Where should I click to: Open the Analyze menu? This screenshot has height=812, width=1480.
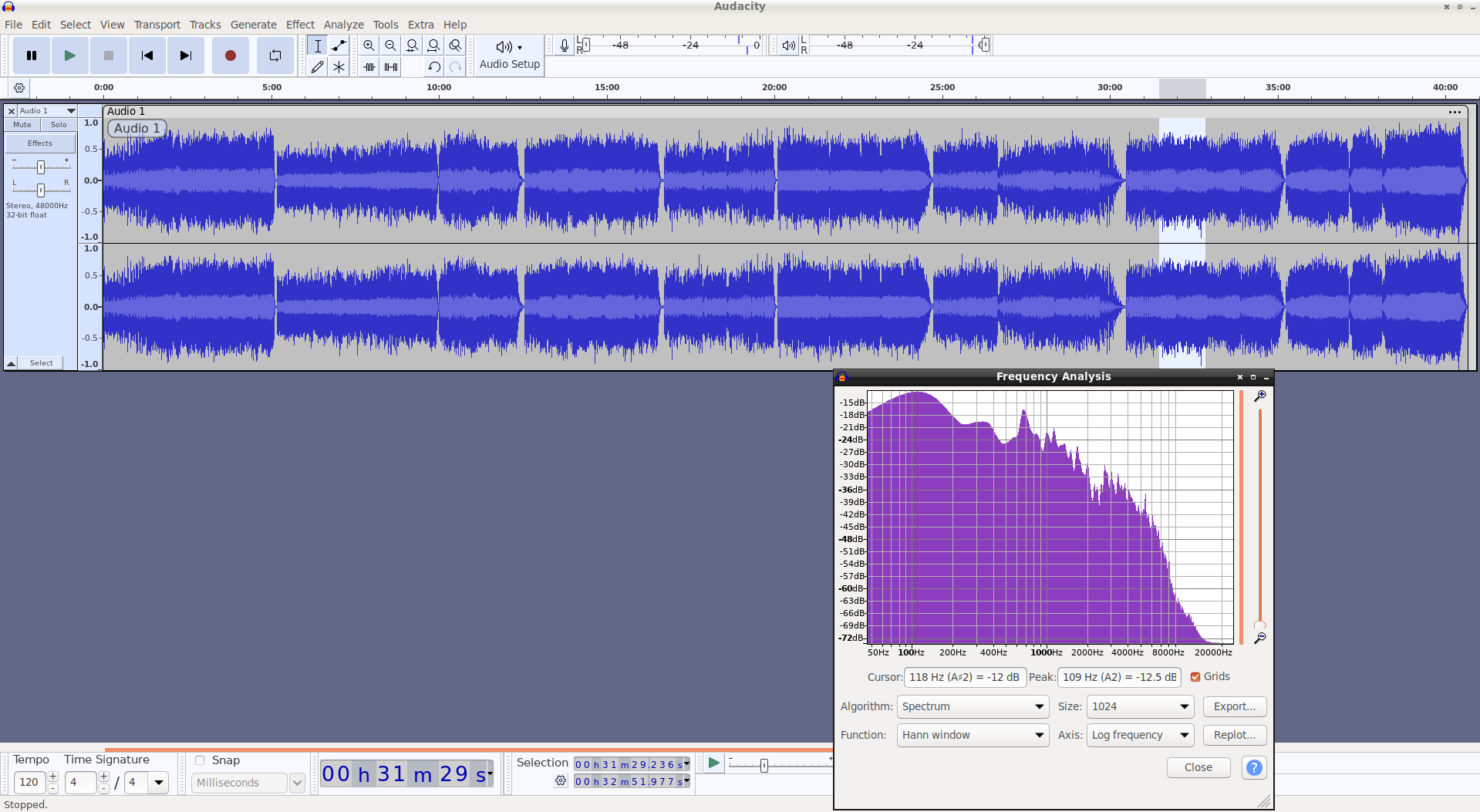(343, 25)
